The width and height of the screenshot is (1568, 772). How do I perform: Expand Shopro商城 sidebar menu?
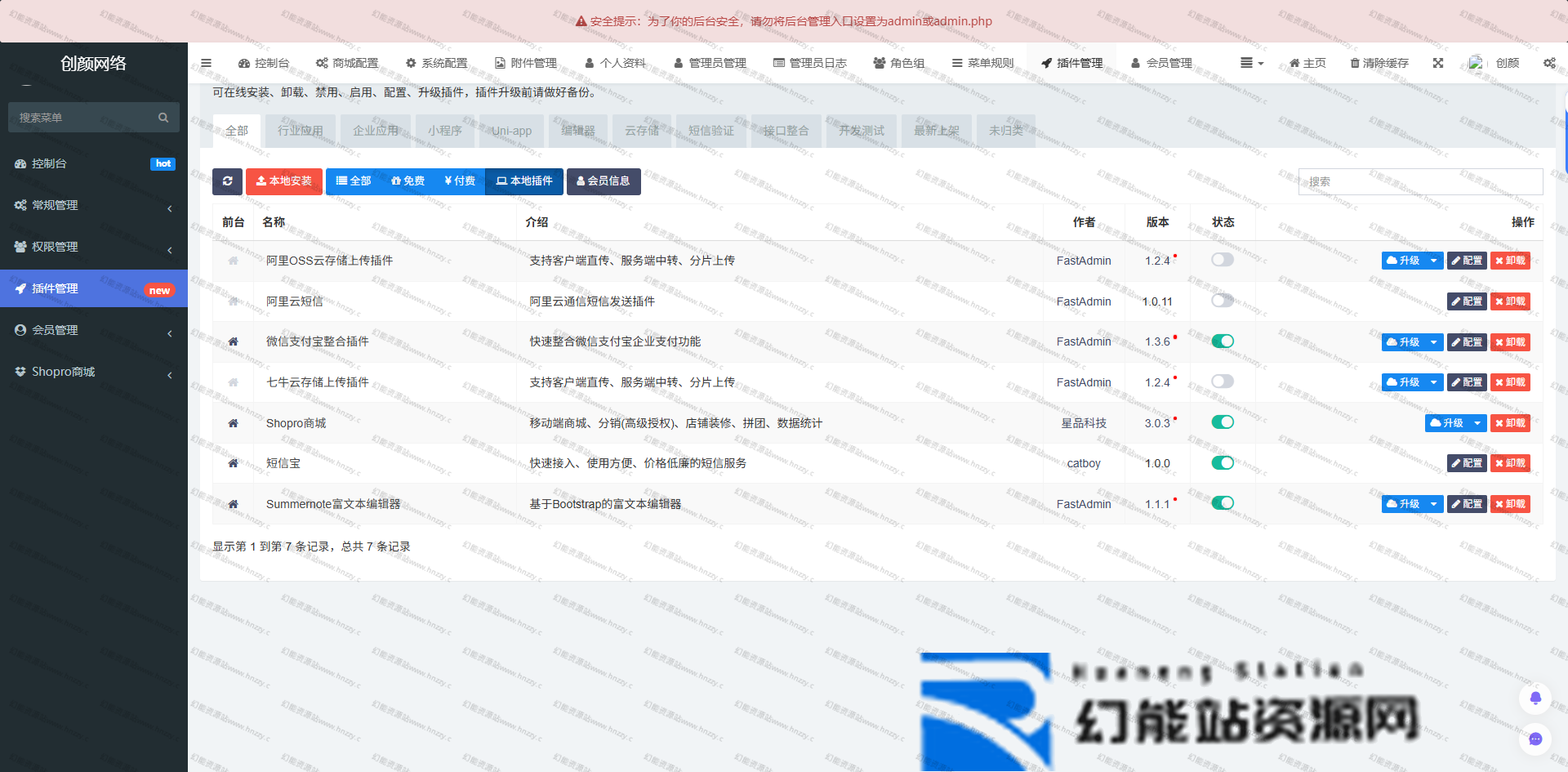point(94,372)
